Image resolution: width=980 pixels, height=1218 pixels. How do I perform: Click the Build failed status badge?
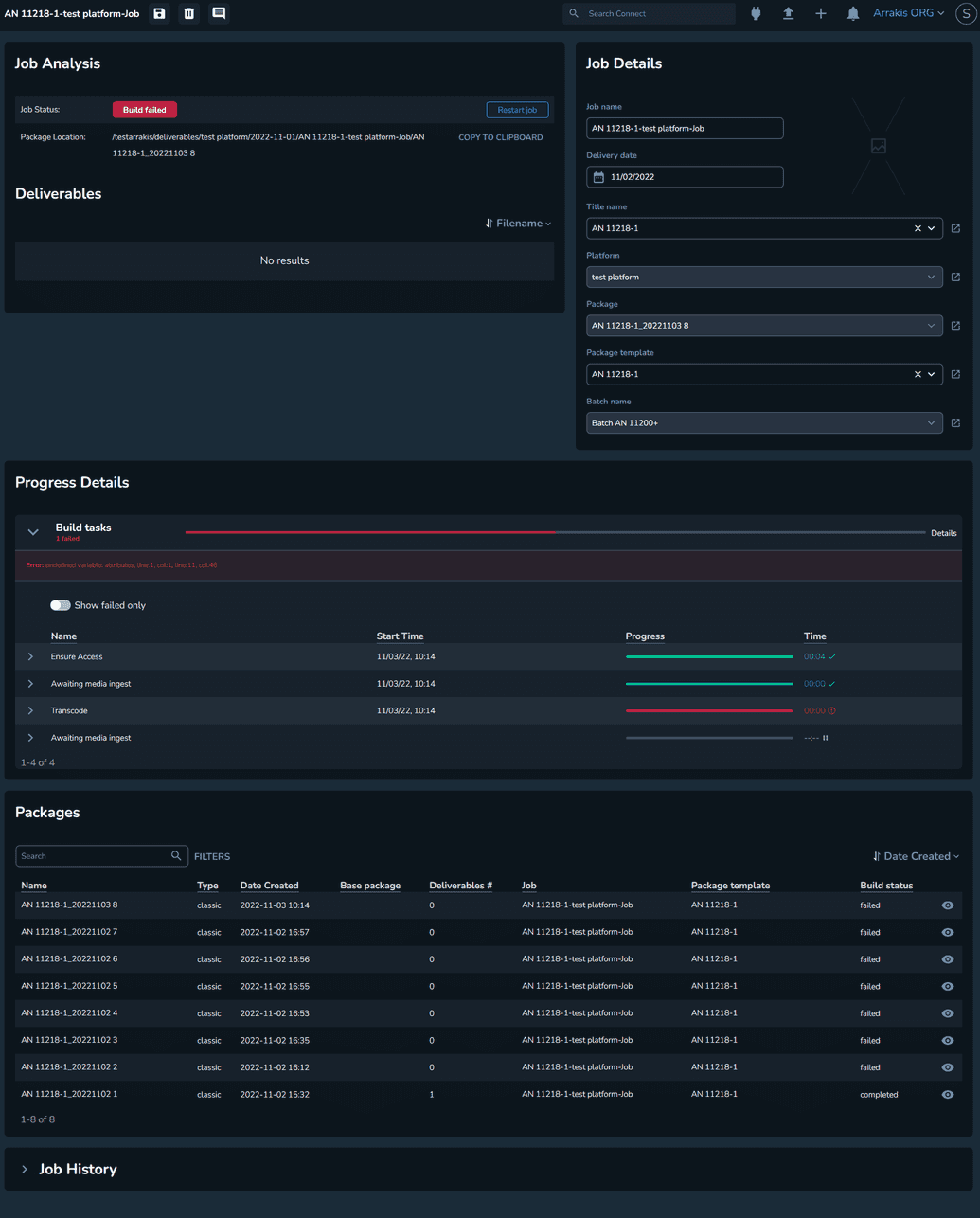(145, 110)
